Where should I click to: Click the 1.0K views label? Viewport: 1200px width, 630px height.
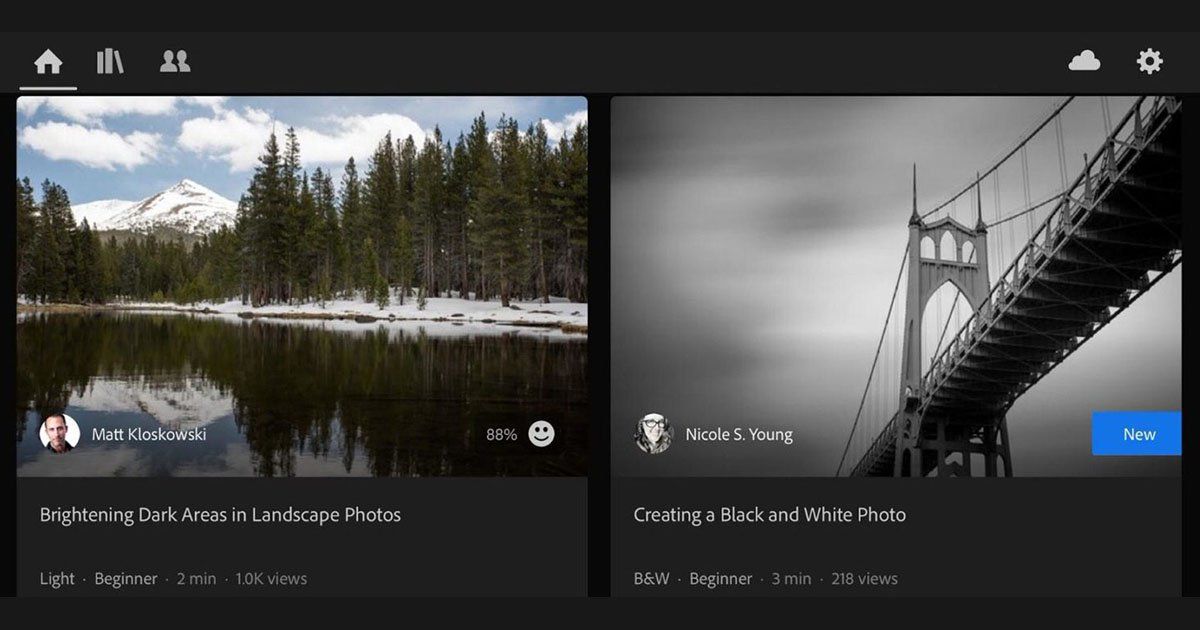pos(271,579)
